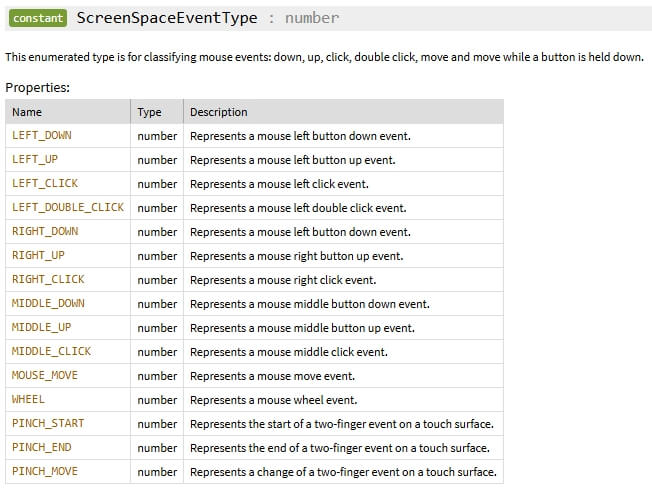Click the green 'constant' badge
652x492 pixels.
(38, 18)
